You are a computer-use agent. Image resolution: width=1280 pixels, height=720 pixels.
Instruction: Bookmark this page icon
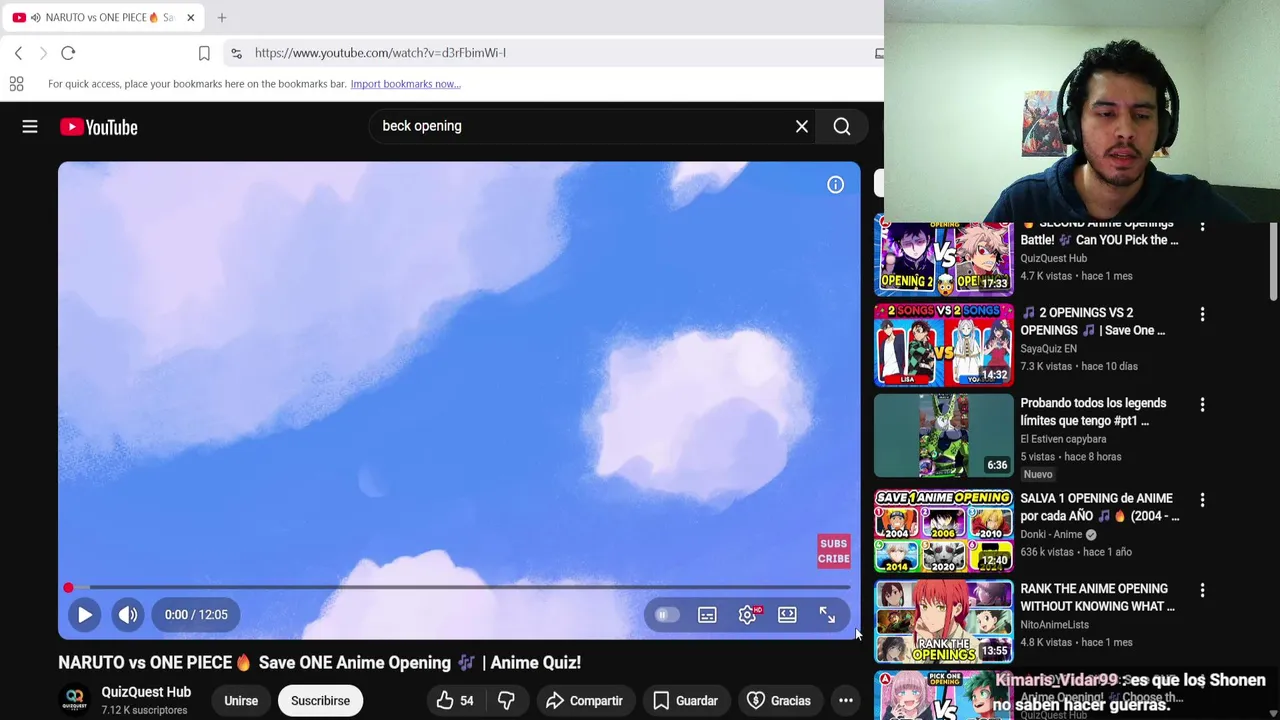click(204, 53)
